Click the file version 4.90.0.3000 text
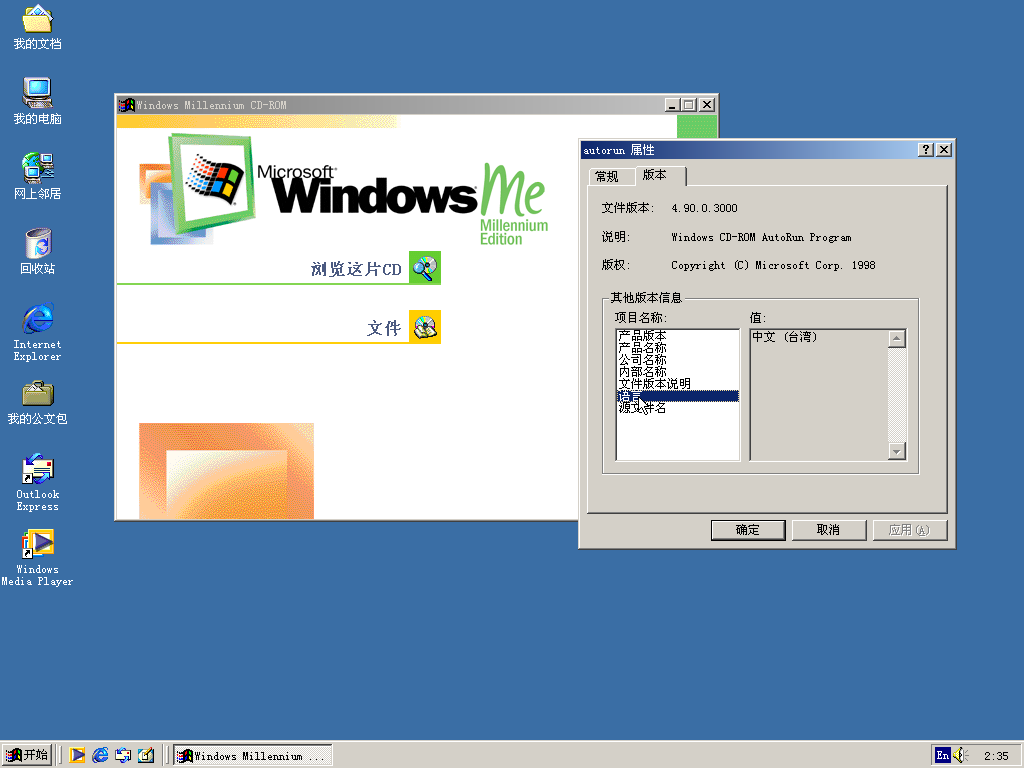Image resolution: width=1024 pixels, height=768 pixels. pyautogui.click(x=705, y=208)
